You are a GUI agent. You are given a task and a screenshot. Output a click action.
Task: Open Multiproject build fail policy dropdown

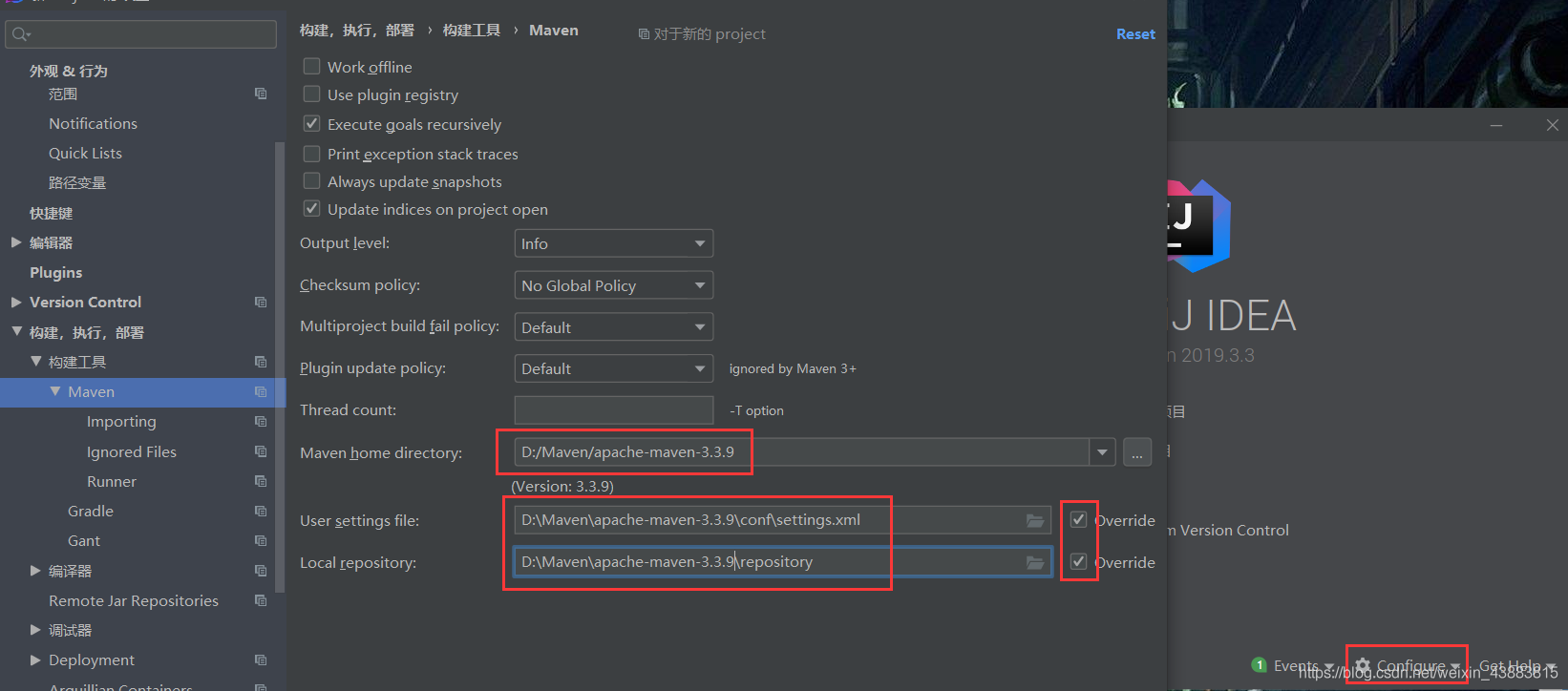613,327
